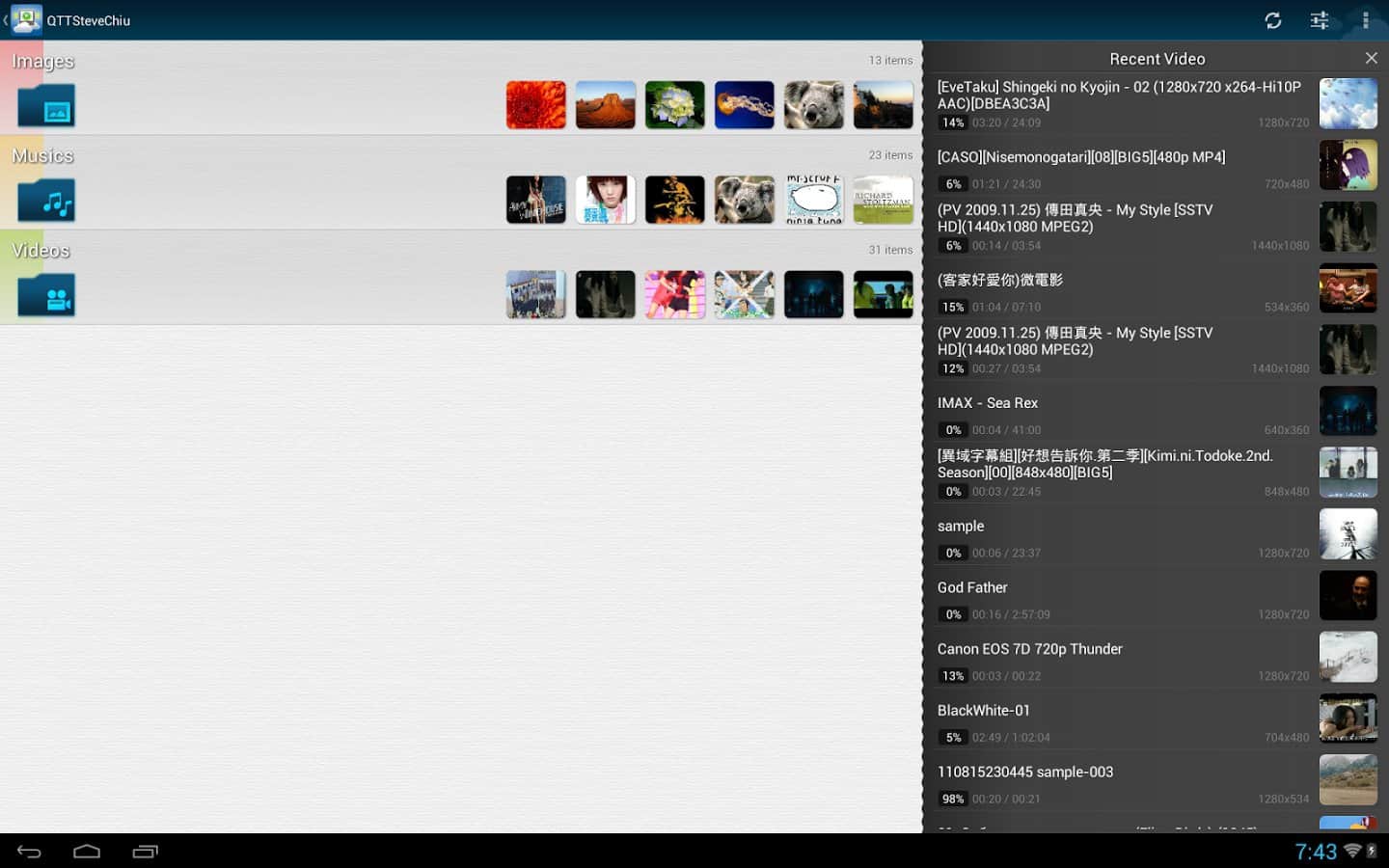Open the Images folder icon
This screenshot has height=868, width=1389.
pos(46,106)
